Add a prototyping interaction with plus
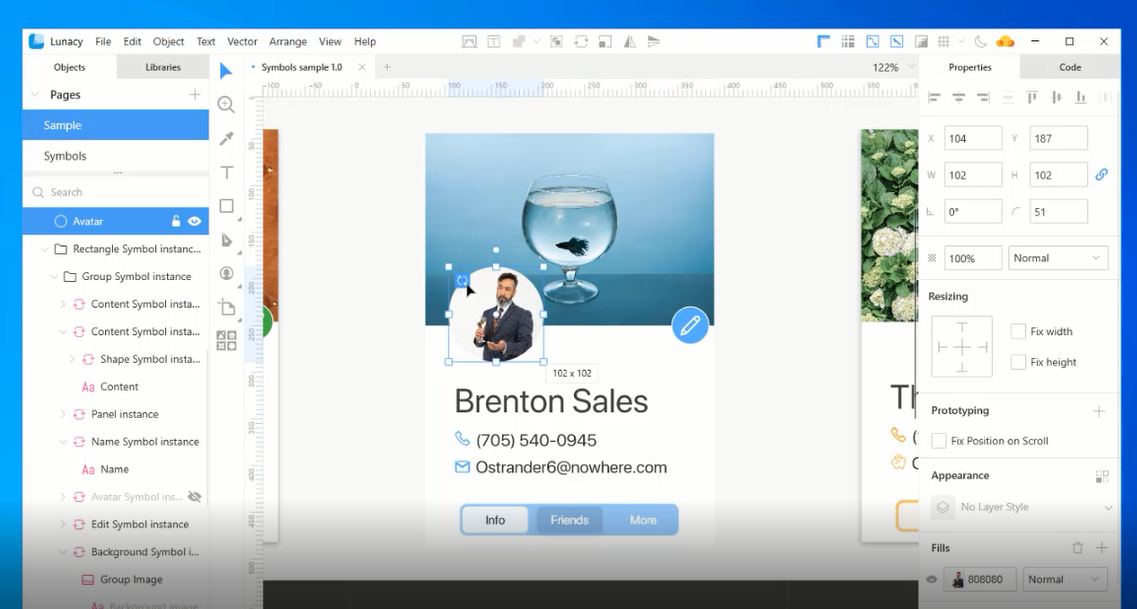This screenshot has width=1137, height=609. pyautogui.click(x=1099, y=411)
